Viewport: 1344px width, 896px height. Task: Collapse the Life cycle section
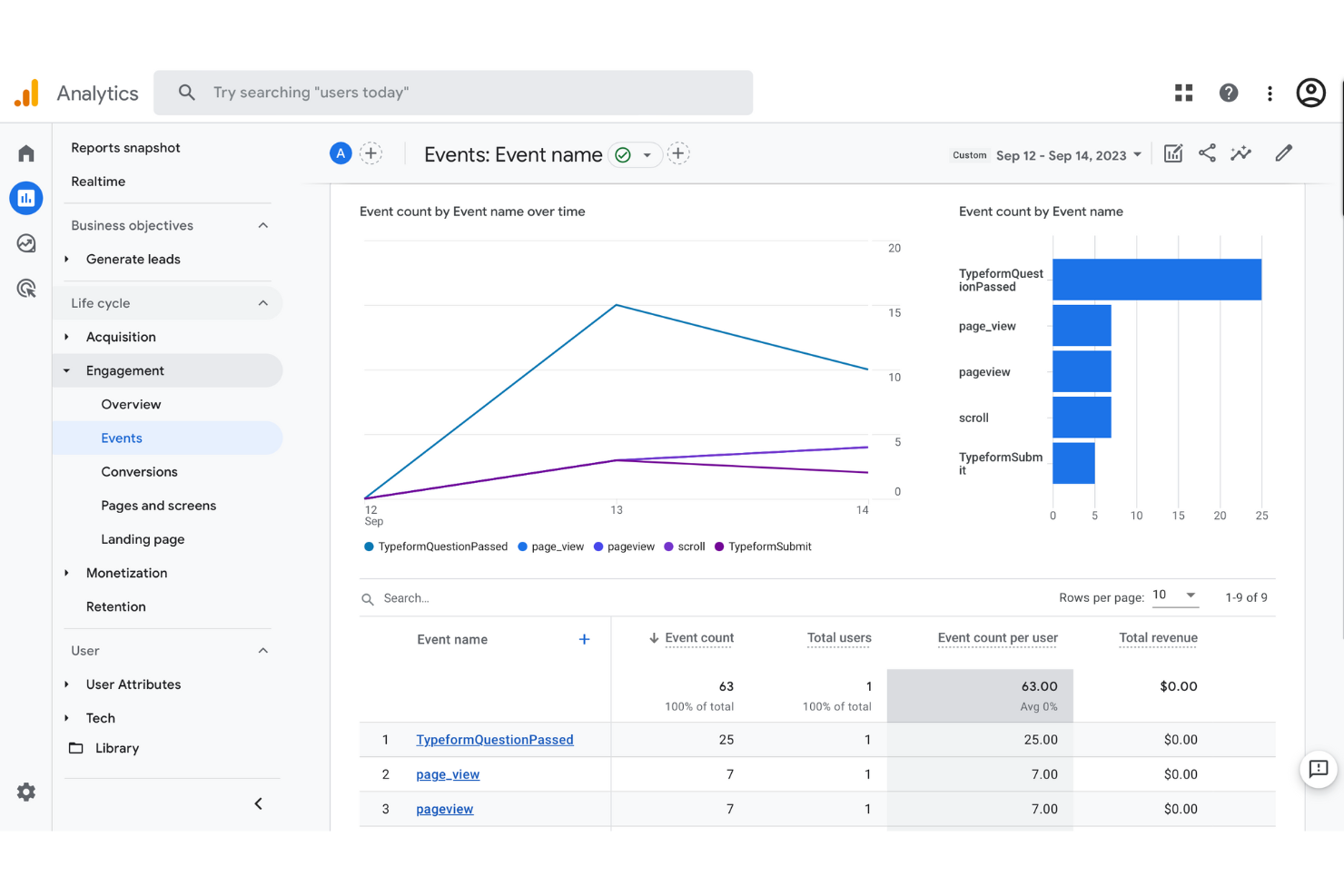tap(263, 303)
